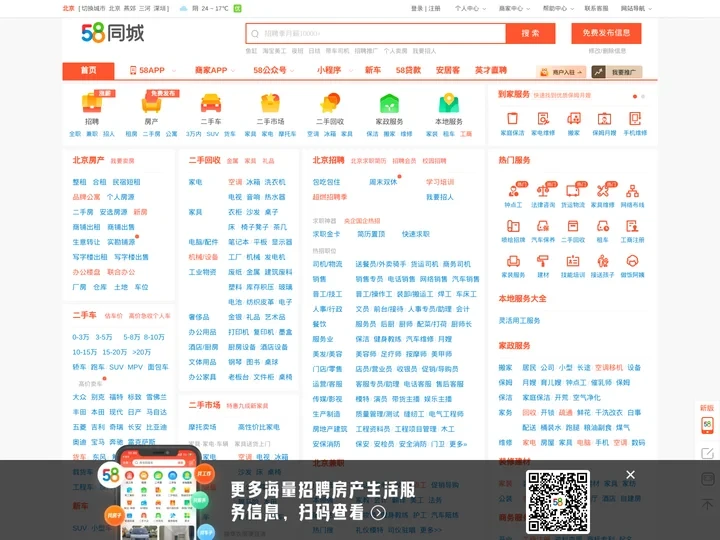Open the 房产 sofa category icon
The image size is (720, 540).
point(151,103)
